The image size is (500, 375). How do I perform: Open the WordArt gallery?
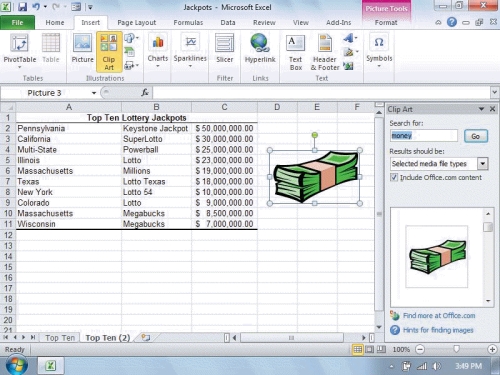tap(350, 38)
